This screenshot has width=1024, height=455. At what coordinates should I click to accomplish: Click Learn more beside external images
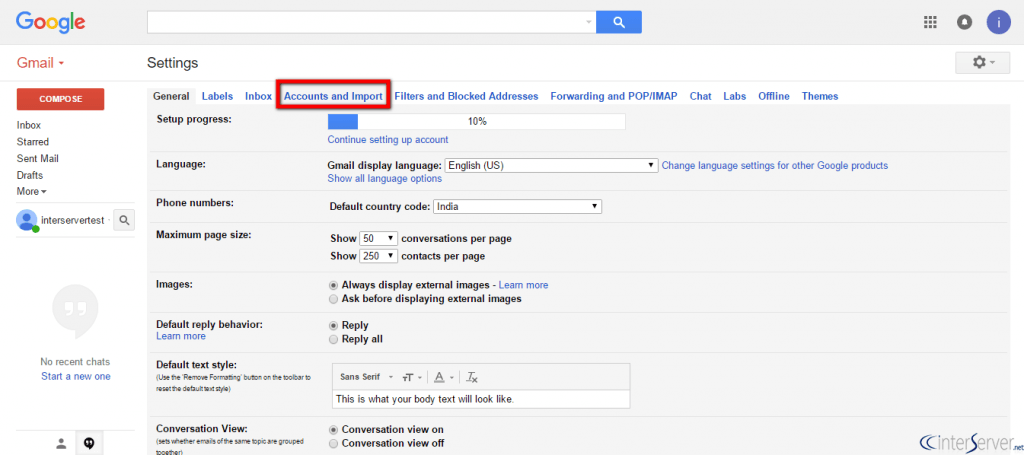coord(524,285)
